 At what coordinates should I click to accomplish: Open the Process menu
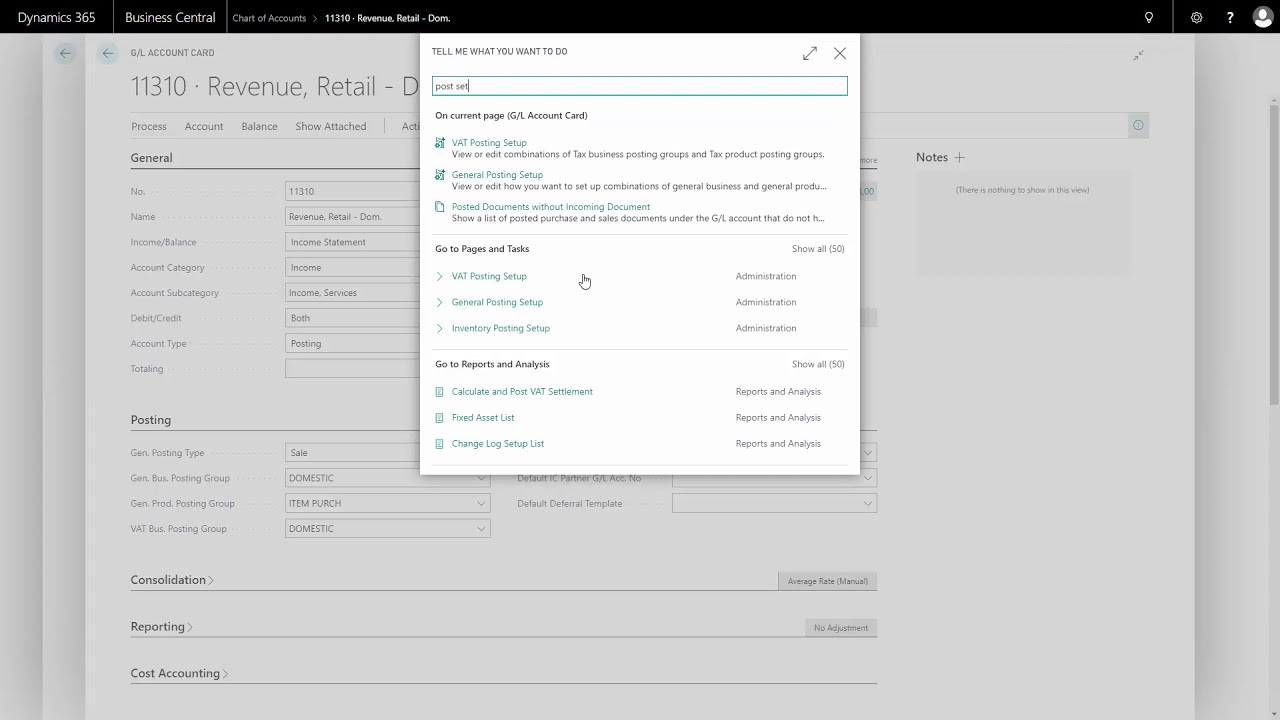point(149,126)
